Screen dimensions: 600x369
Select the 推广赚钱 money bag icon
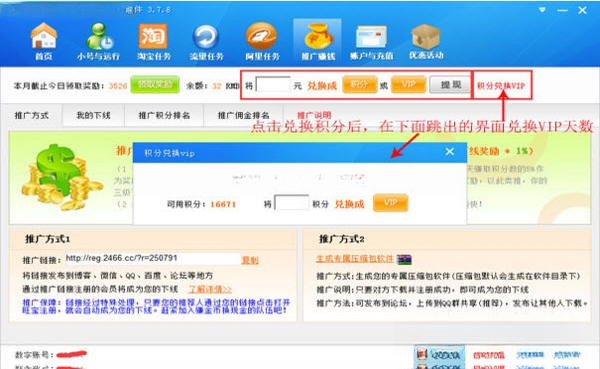[318, 41]
